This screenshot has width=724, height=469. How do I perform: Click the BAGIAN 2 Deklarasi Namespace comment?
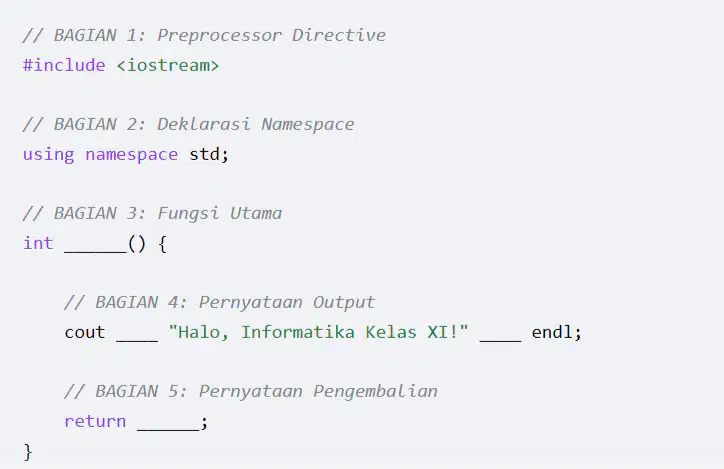188,125
